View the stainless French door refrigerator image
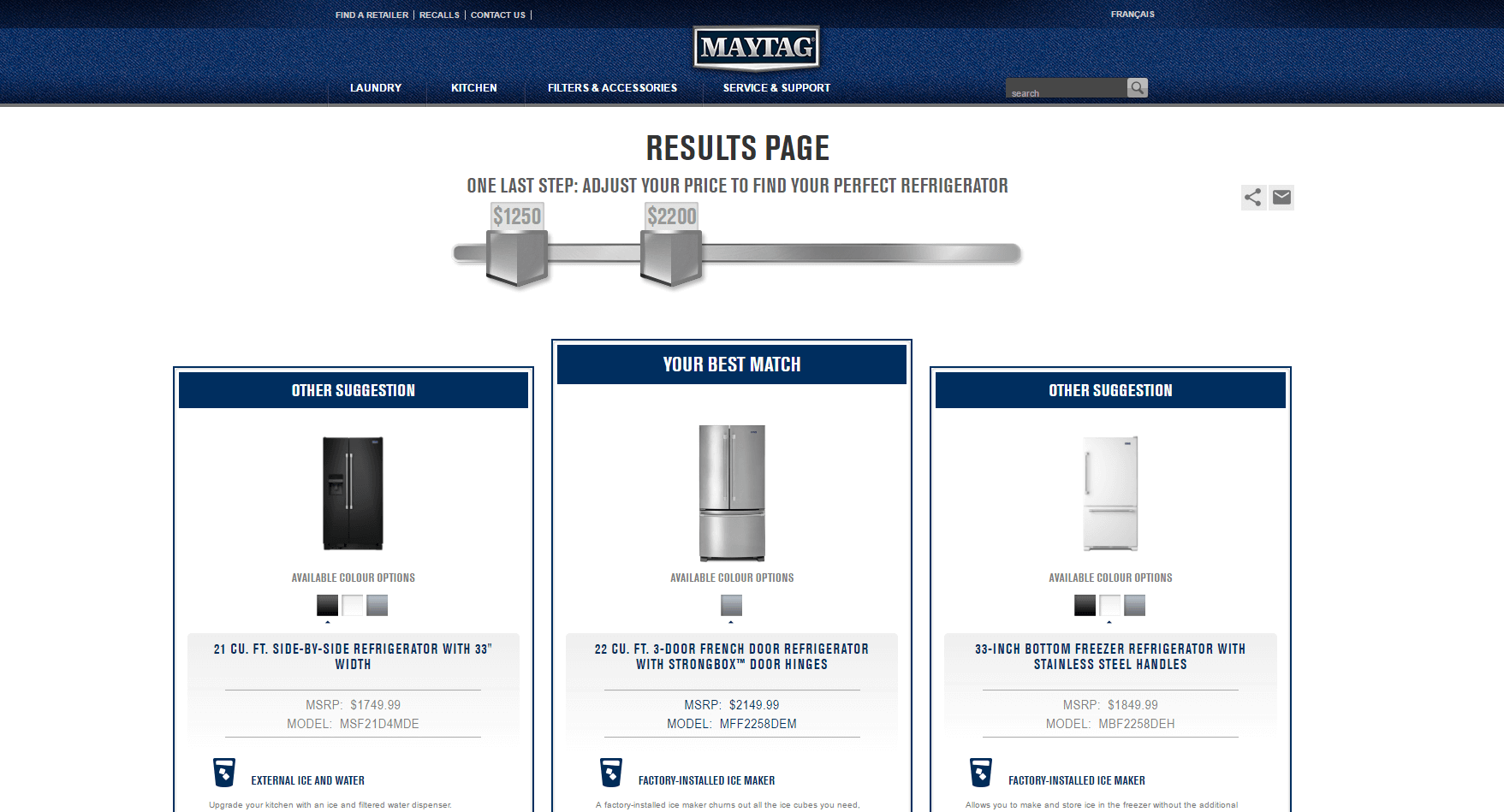1504x812 pixels. coord(732,493)
